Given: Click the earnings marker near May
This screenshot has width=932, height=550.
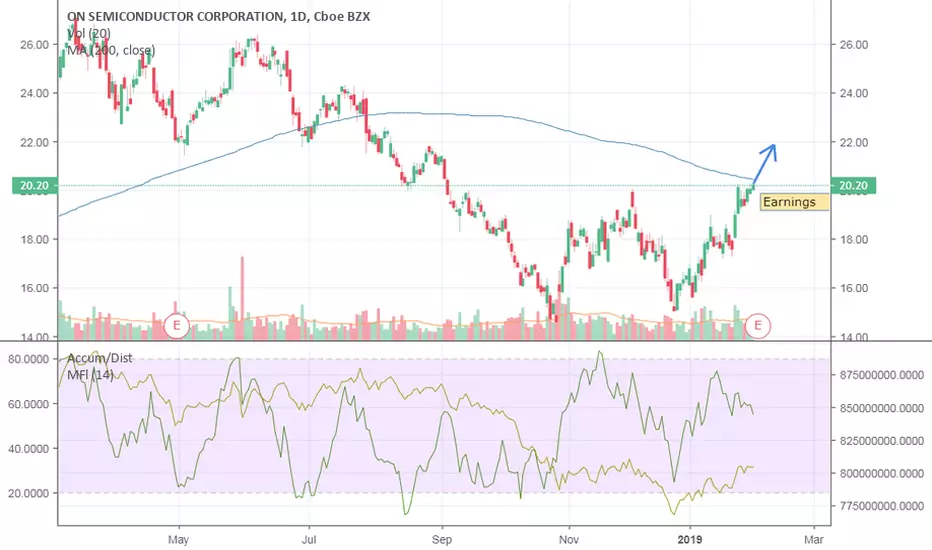Looking at the screenshot, I should [x=177, y=325].
